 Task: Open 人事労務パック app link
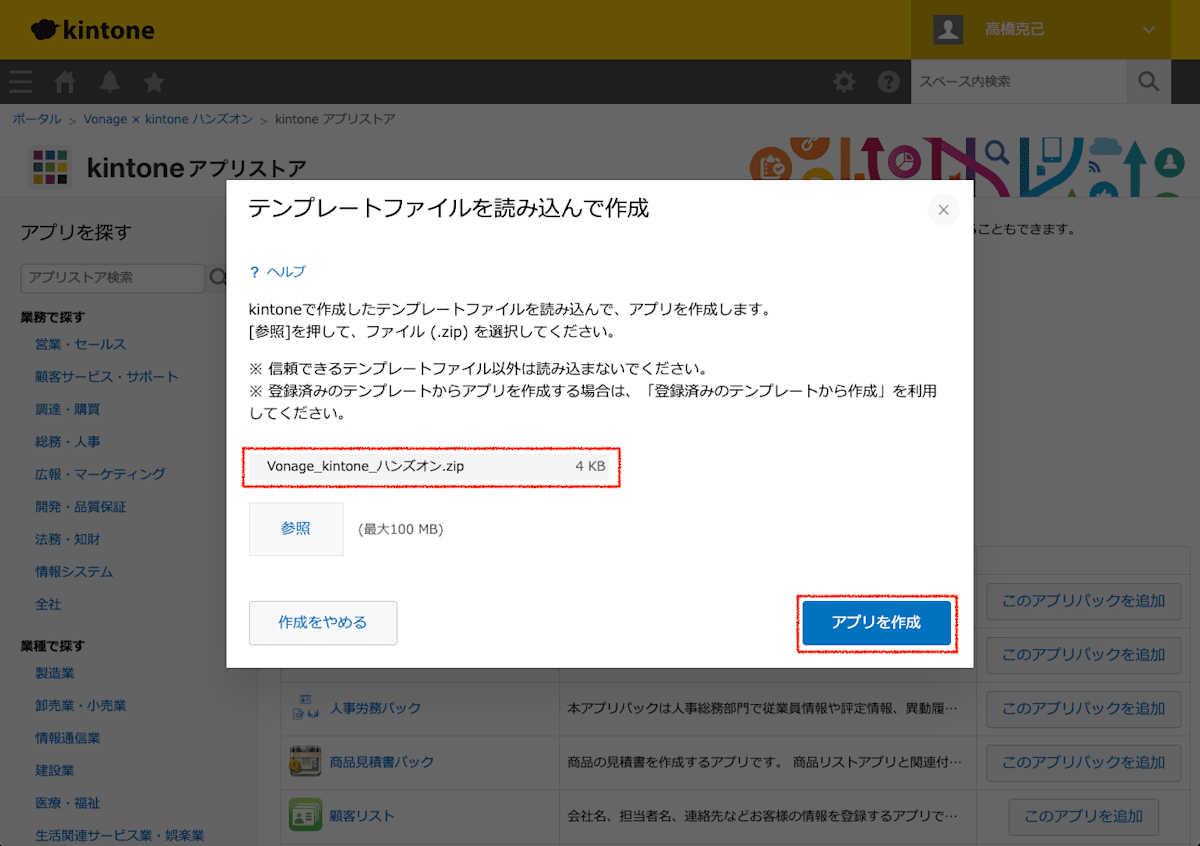pyautogui.click(x=376, y=708)
